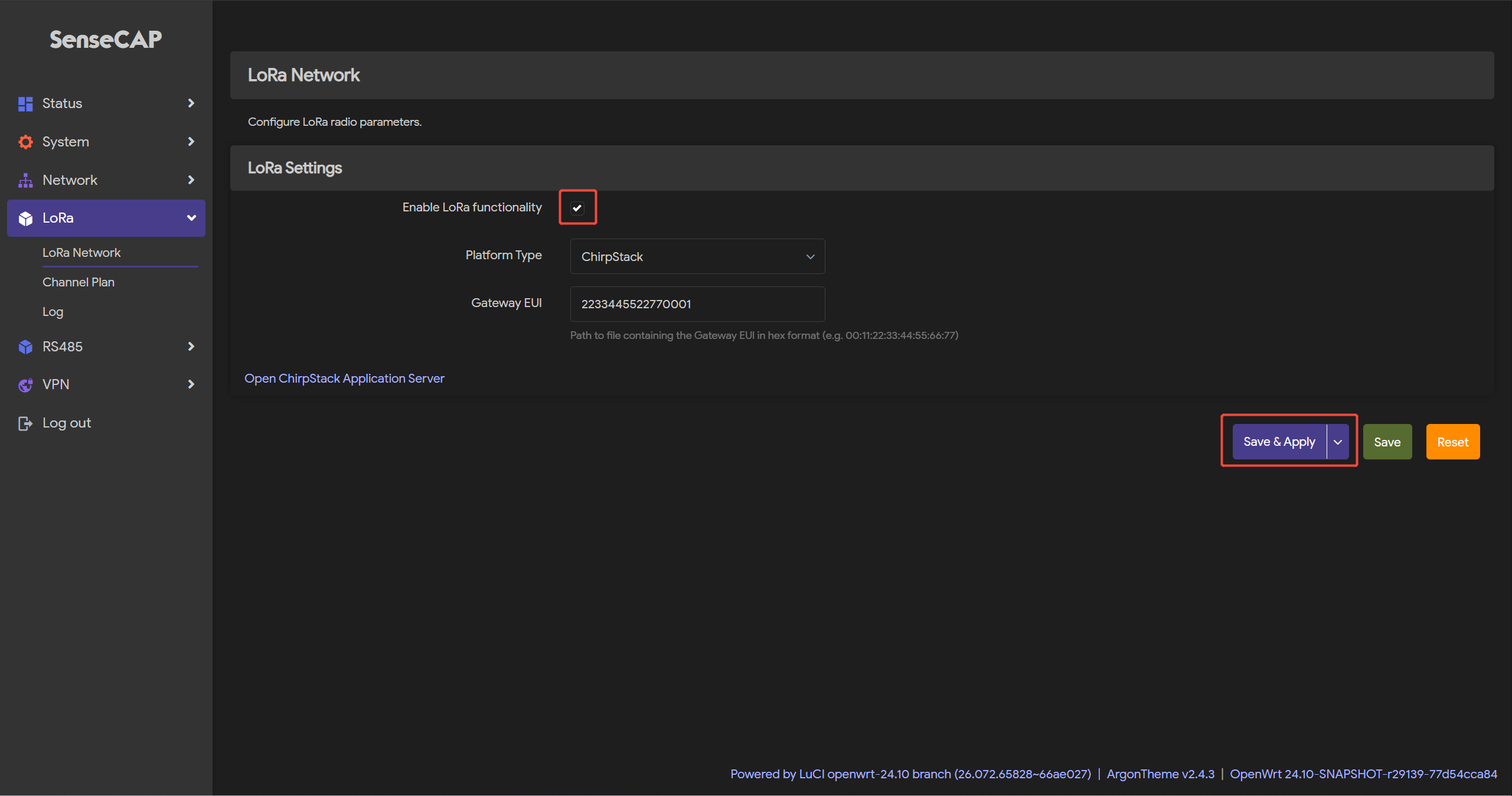
Task: Click the VPN globe icon
Action: 25,385
